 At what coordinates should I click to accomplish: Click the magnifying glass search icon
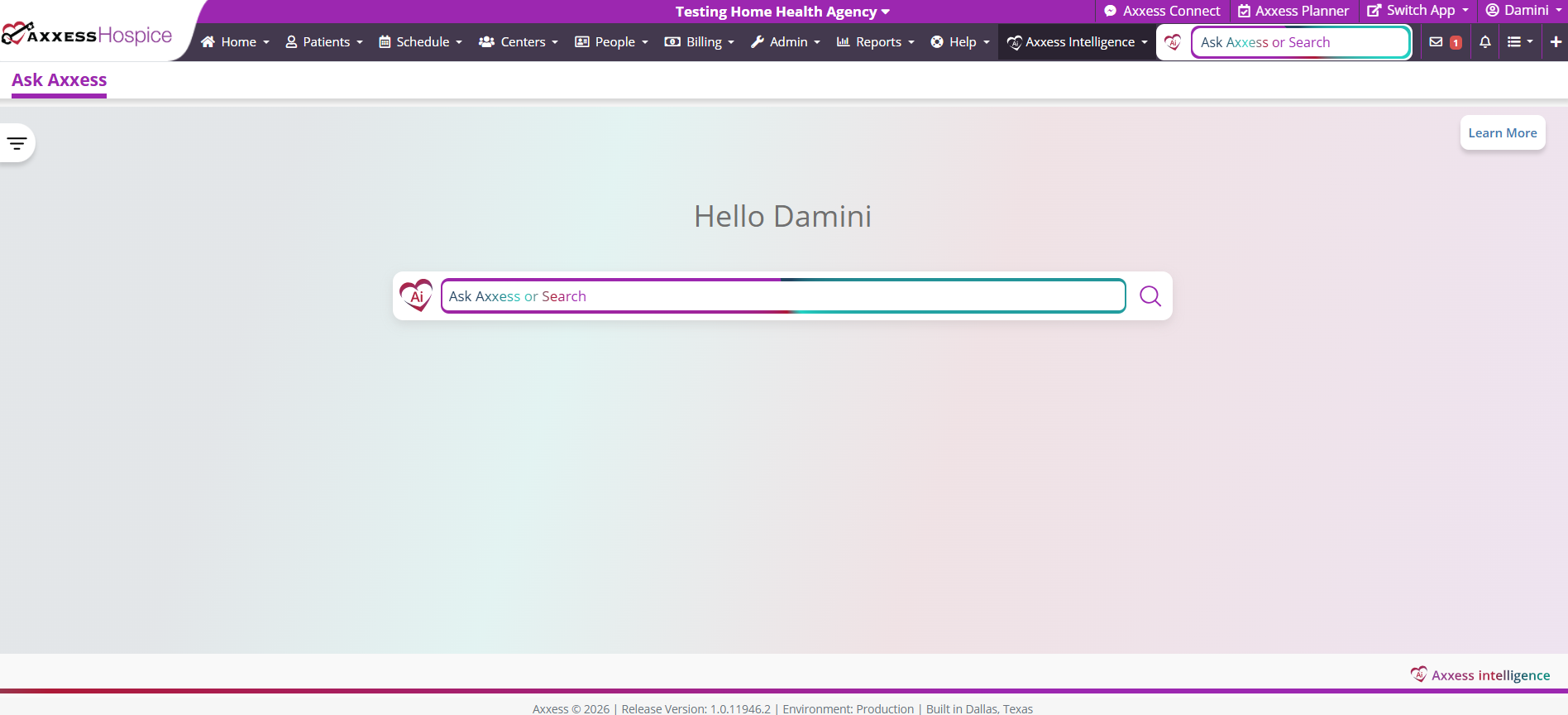click(1150, 296)
